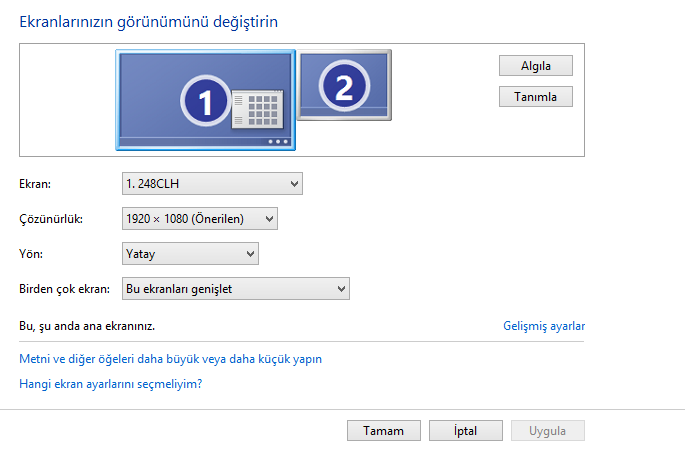This screenshot has height=459, width=685.
Task: Click the heading 'Ekranlarınızın görünümünü değiştirin'
Action: [149, 22]
